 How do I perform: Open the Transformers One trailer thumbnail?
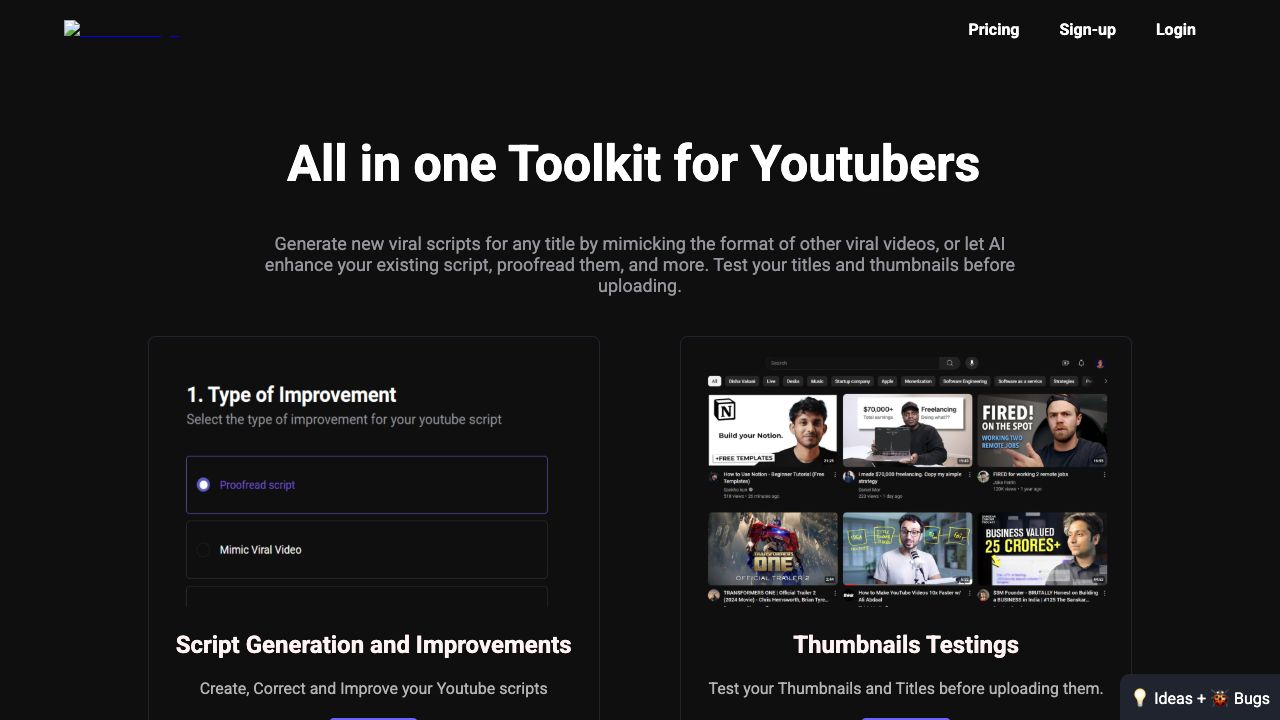pyautogui.click(x=773, y=548)
